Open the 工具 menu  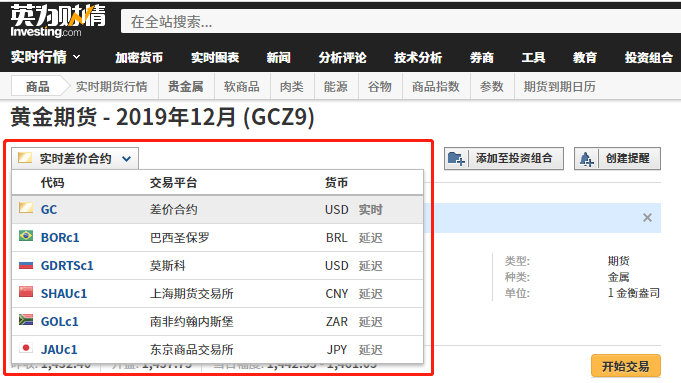point(533,57)
